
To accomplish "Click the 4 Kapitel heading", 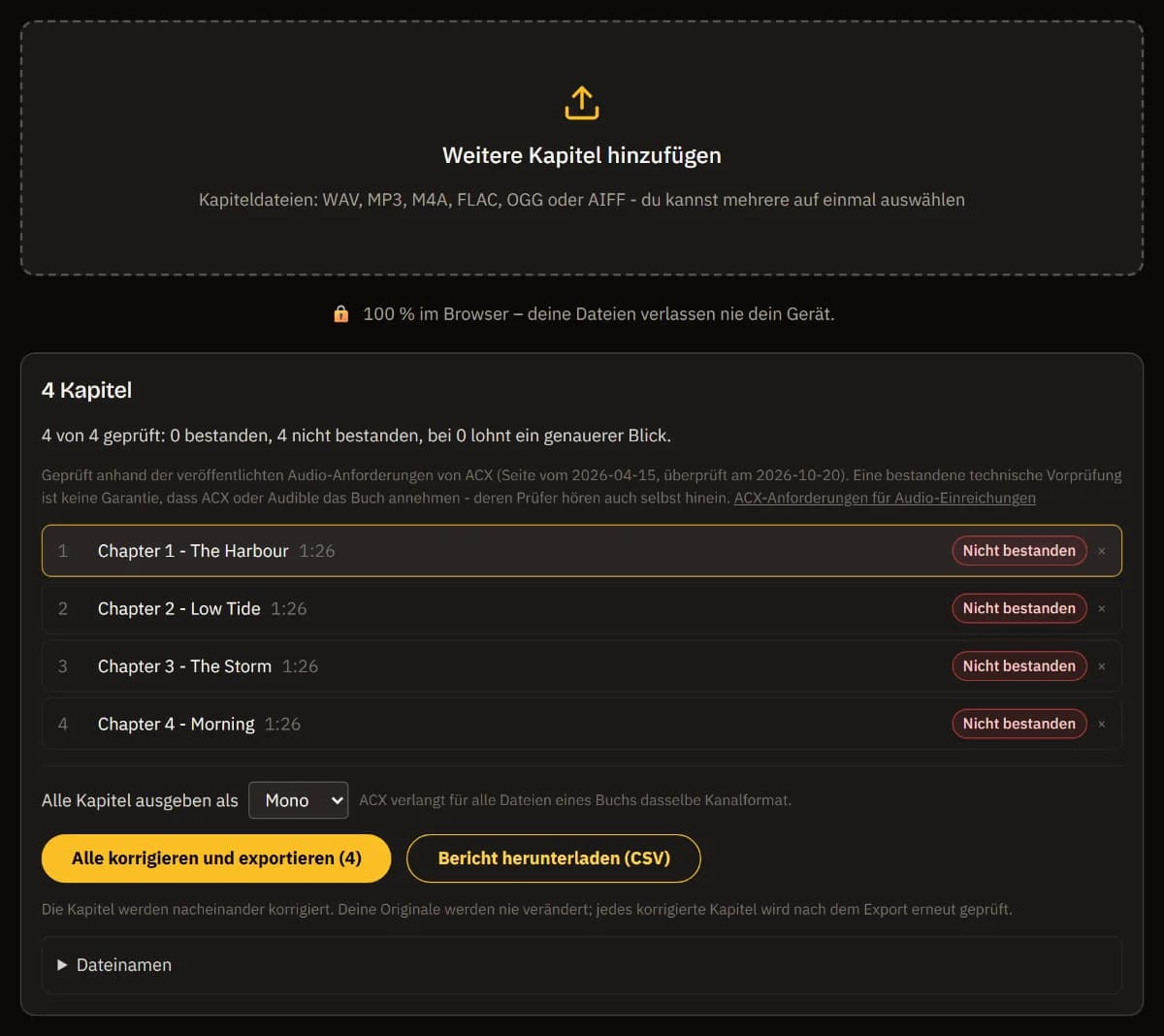I will (86, 390).
